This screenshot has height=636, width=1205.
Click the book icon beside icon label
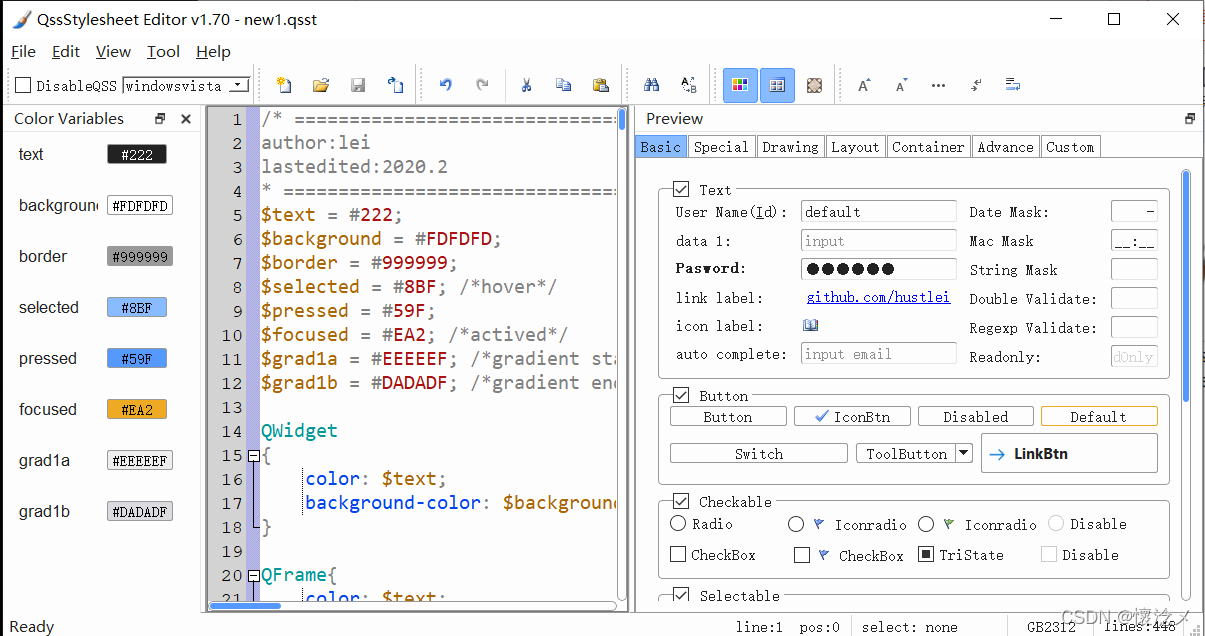coord(811,326)
